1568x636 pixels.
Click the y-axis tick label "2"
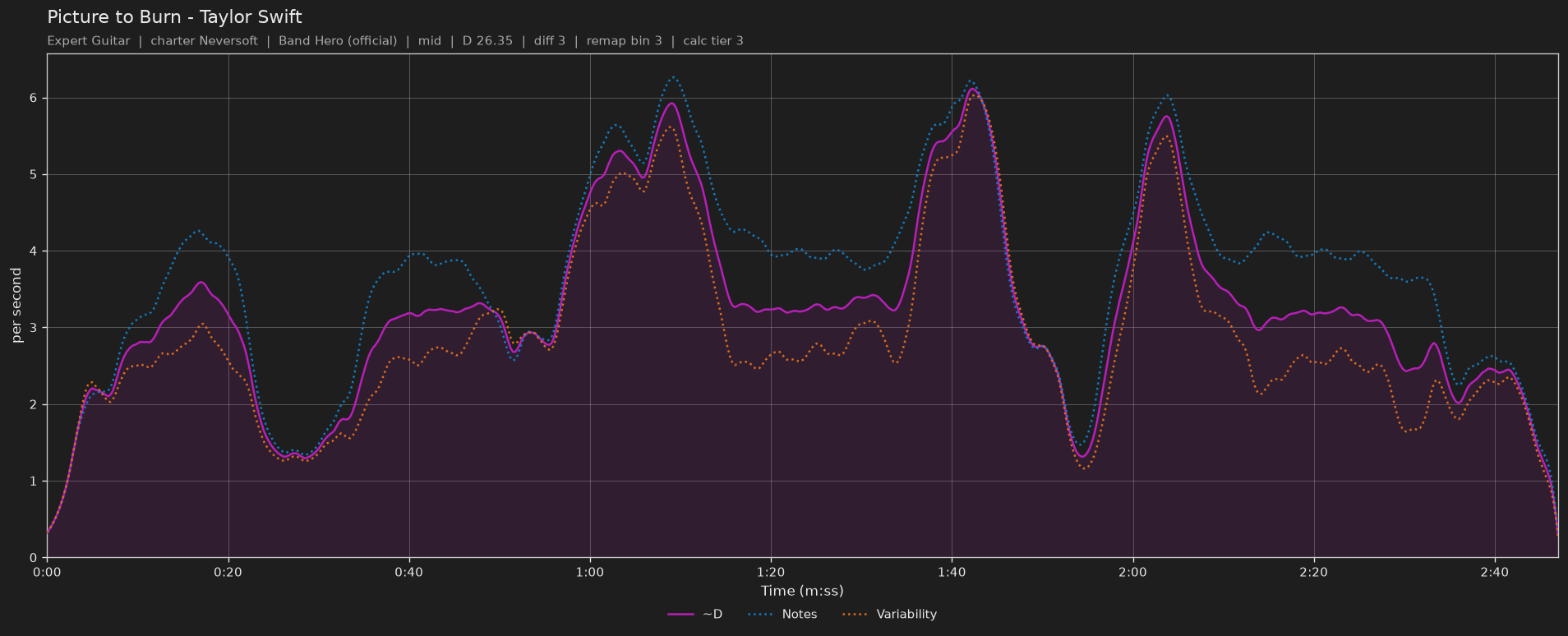click(x=35, y=405)
